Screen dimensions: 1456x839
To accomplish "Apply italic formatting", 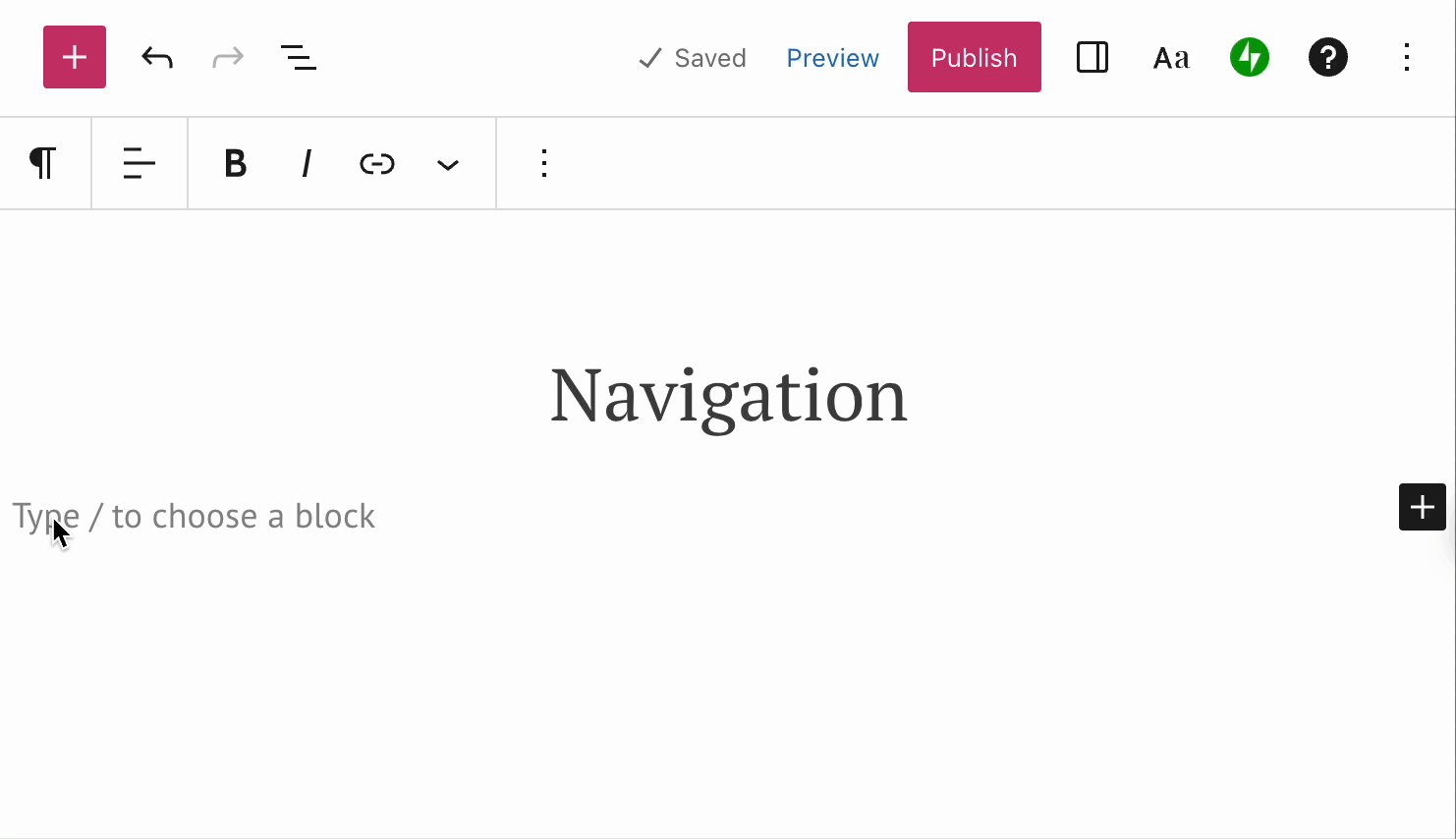I will coord(306,163).
